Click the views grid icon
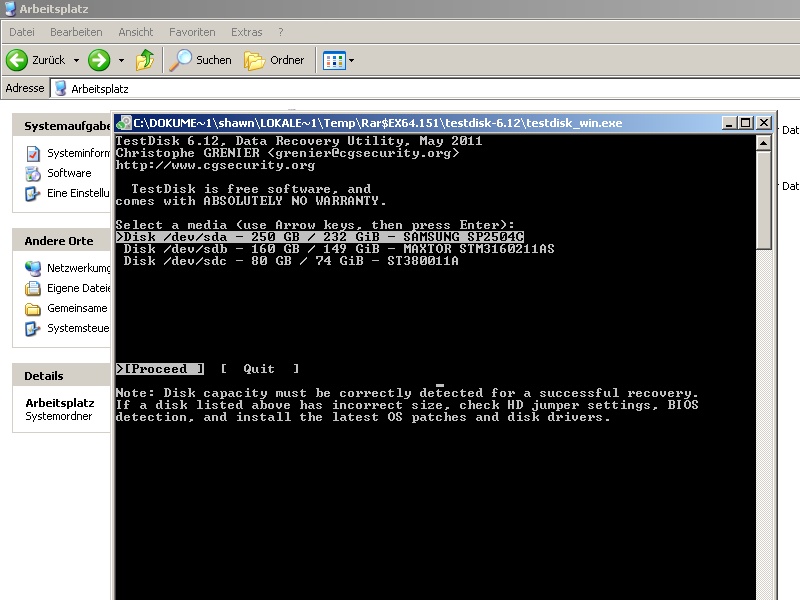Screen dimensions: 800x600 (334, 61)
